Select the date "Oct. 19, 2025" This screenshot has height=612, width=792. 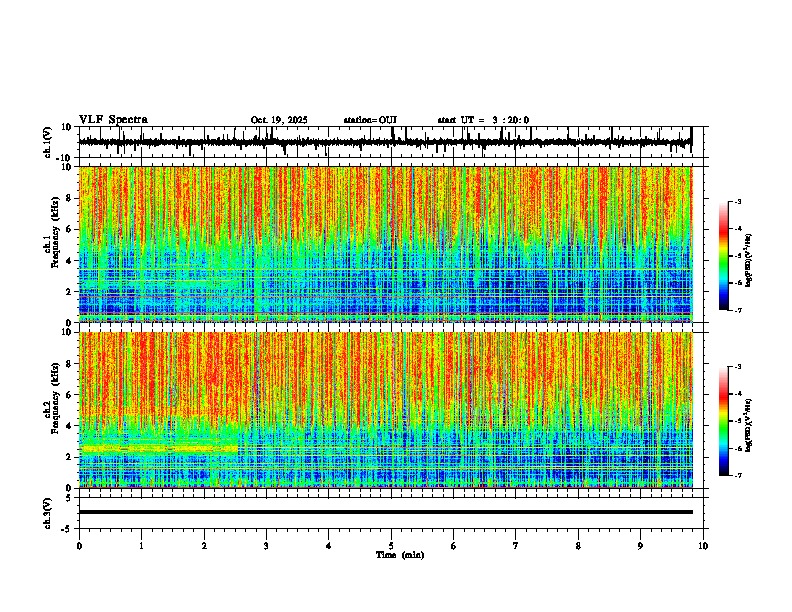pyautogui.click(x=279, y=120)
